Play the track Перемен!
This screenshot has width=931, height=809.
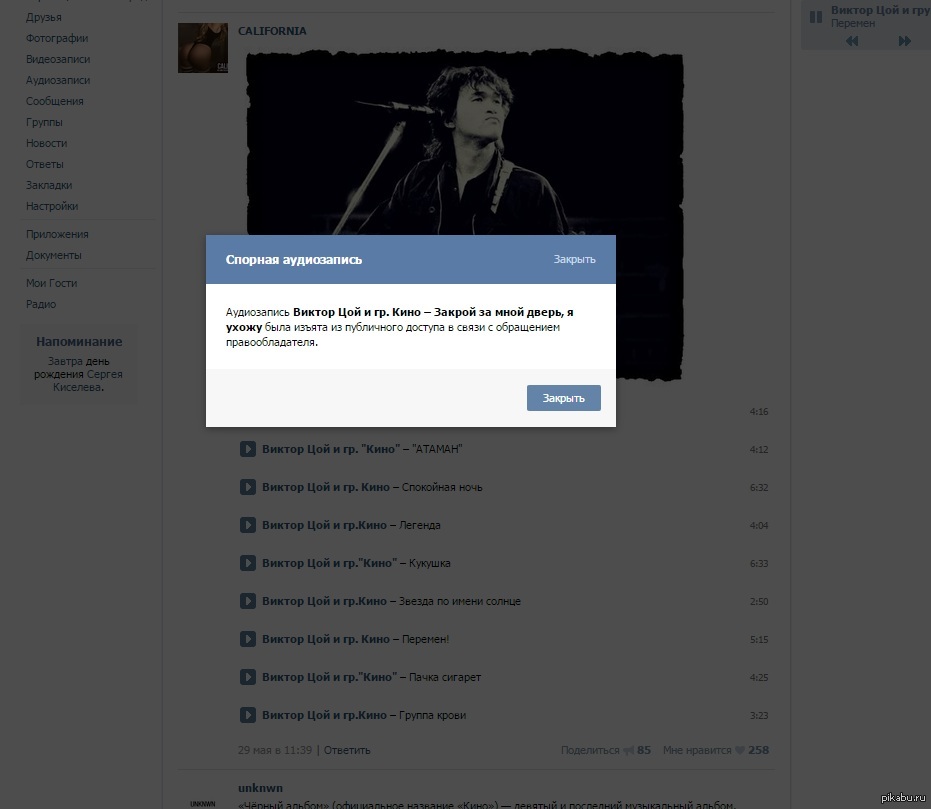pos(248,639)
